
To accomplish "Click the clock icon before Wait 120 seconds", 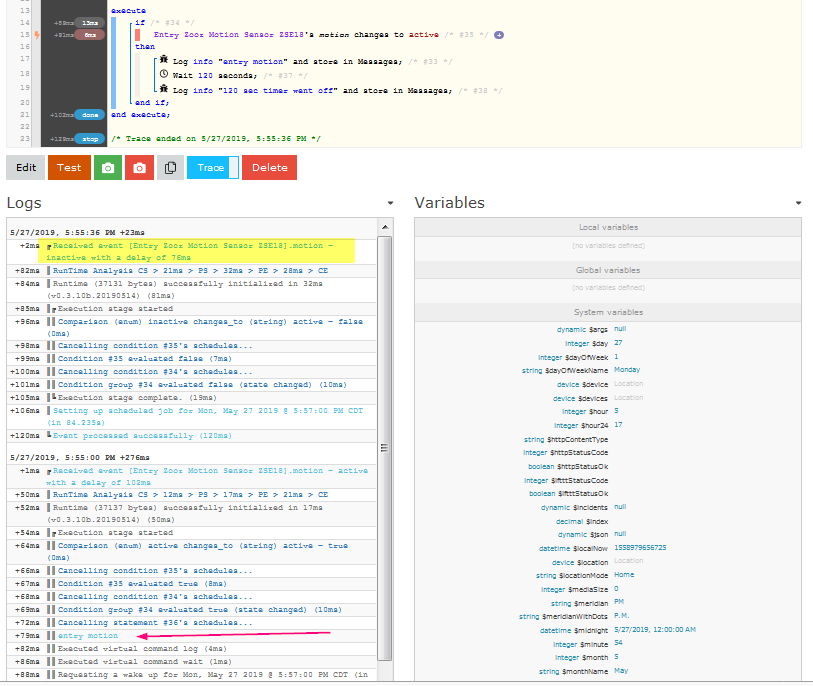I will coord(164,74).
